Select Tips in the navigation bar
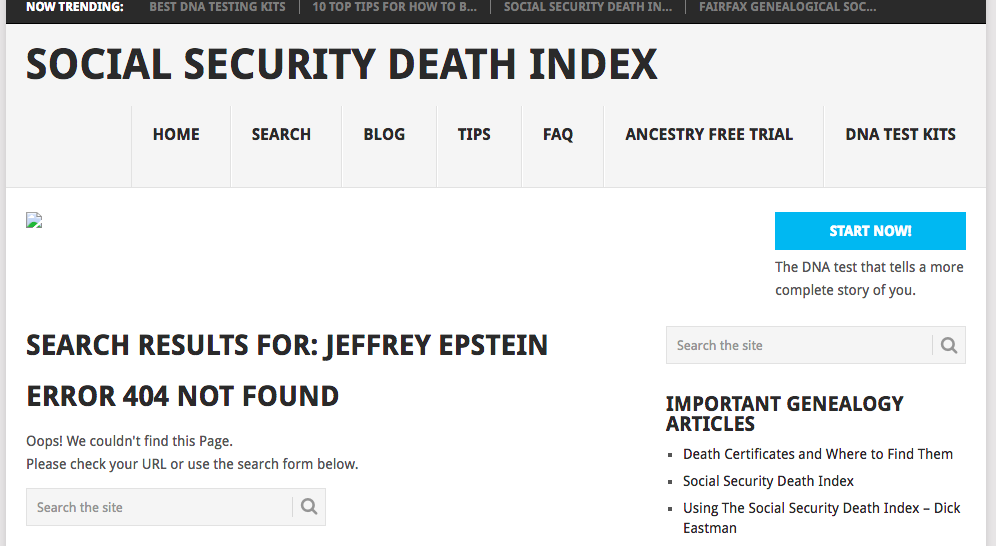The image size is (996, 546). coord(474,134)
